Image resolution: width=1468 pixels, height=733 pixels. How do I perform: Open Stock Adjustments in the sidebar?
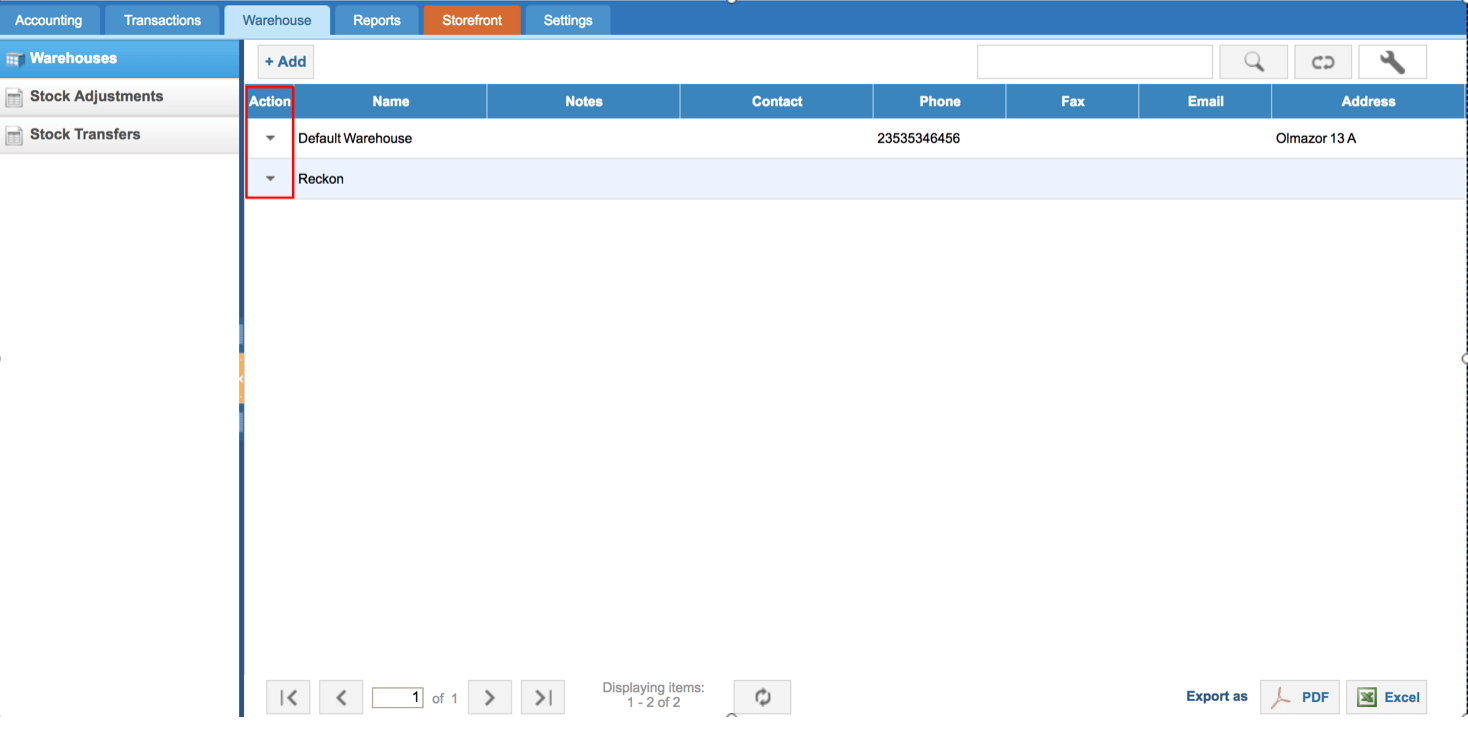click(120, 97)
